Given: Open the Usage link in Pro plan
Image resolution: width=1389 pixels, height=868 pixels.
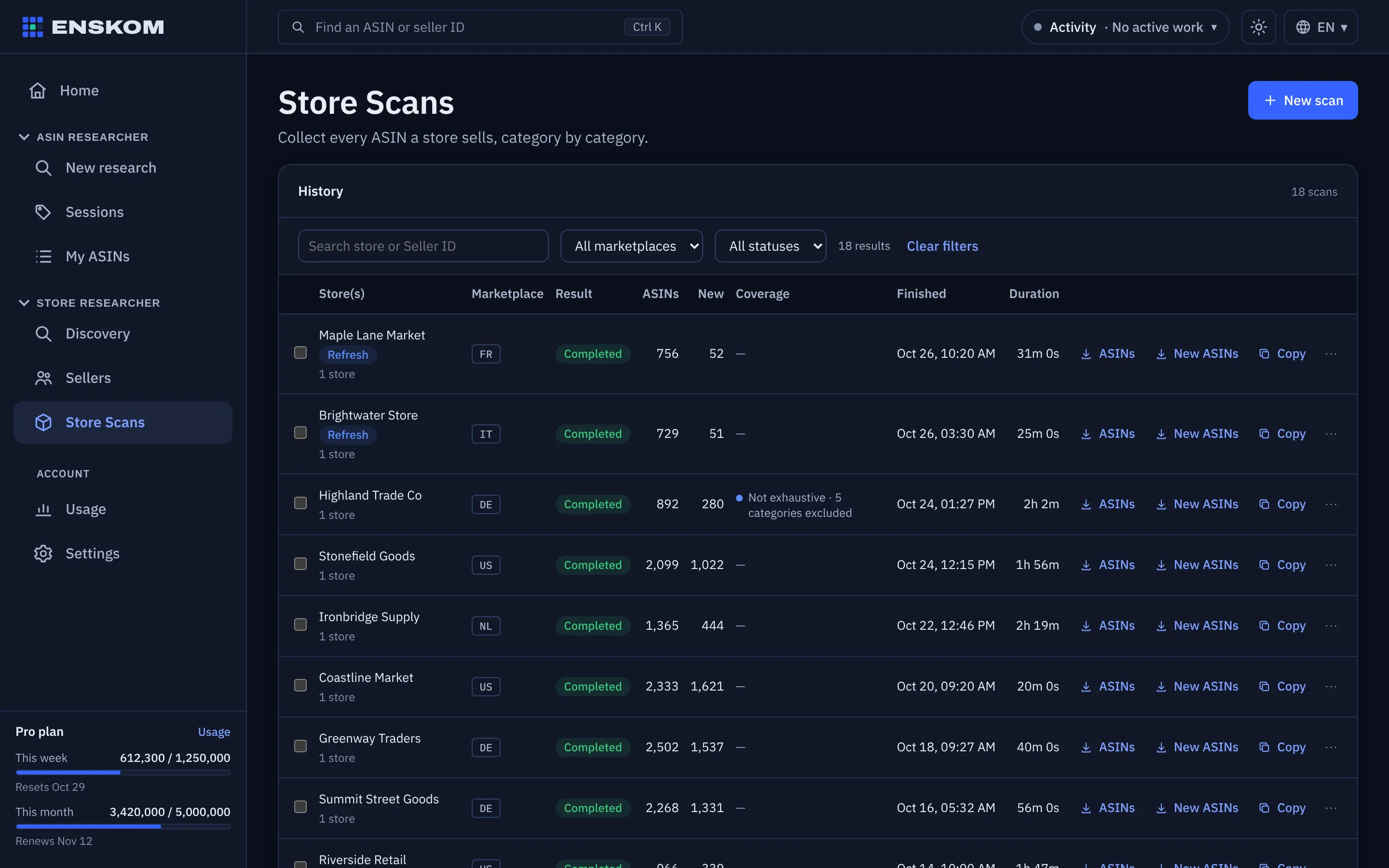Looking at the screenshot, I should point(214,732).
